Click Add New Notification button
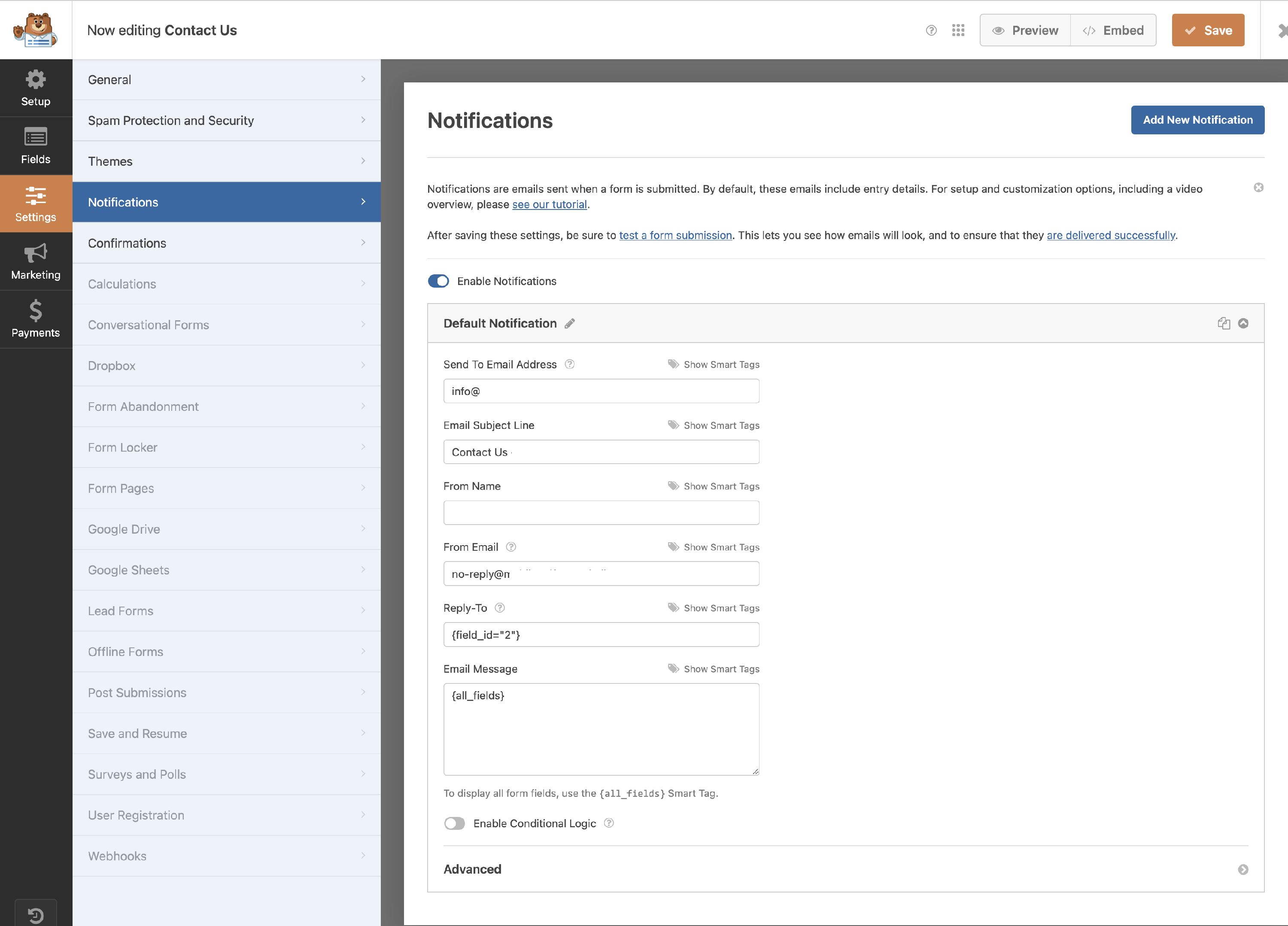The height and width of the screenshot is (926, 1288). (1197, 120)
